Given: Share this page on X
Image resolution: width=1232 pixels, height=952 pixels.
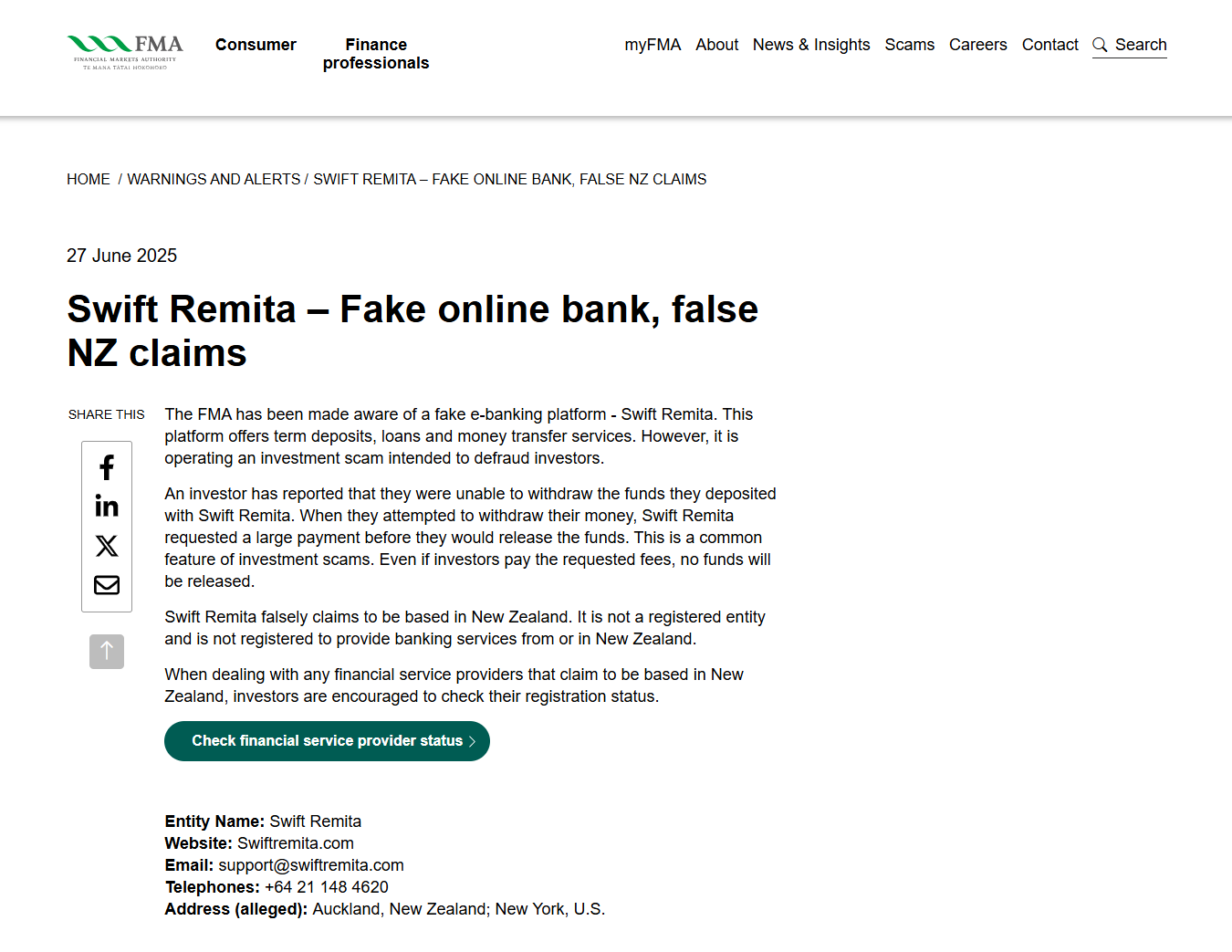Looking at the screenshot, I should coord(107,546).
